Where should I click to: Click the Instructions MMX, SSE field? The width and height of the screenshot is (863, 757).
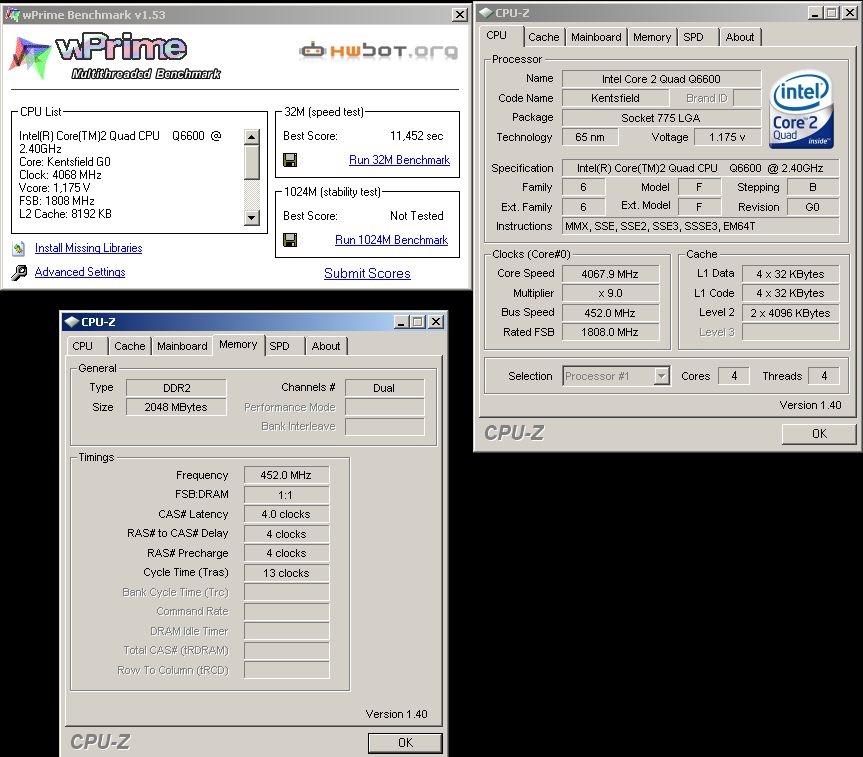click(701, 226)
